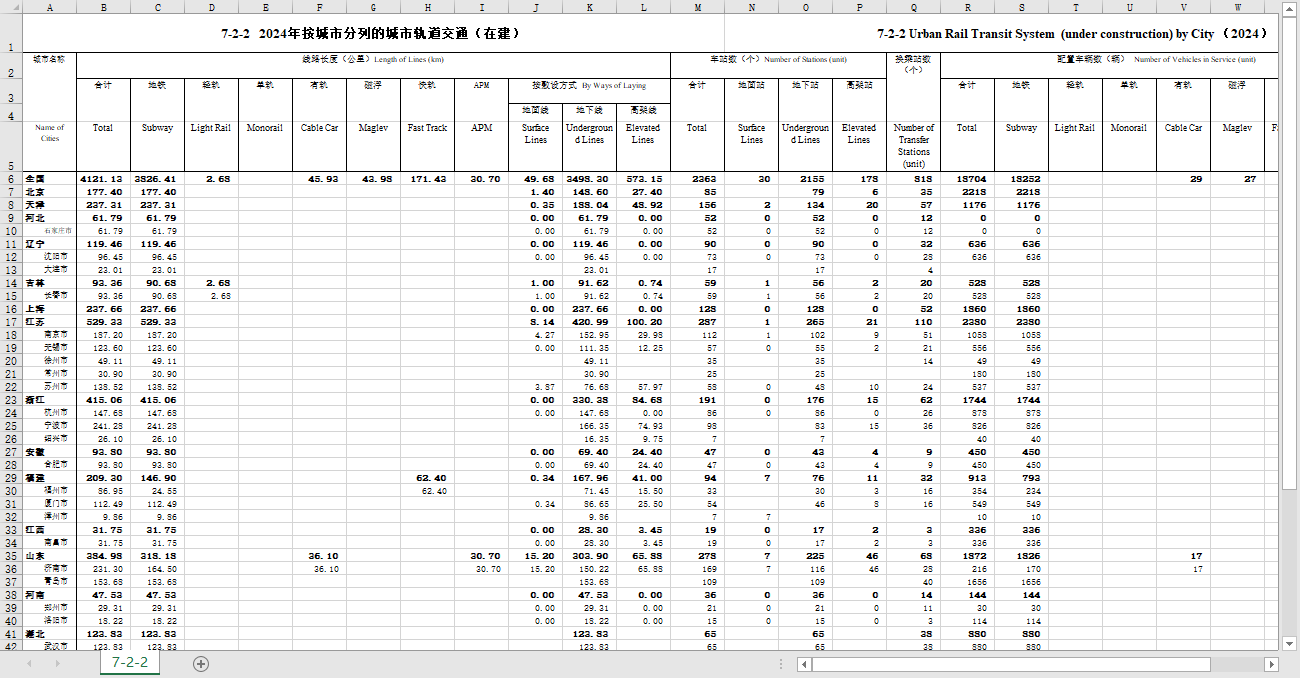This screenshot has height=678, width=1300.
Task: Open the 7-2-2 sheet tab
Action: [130, 663]
